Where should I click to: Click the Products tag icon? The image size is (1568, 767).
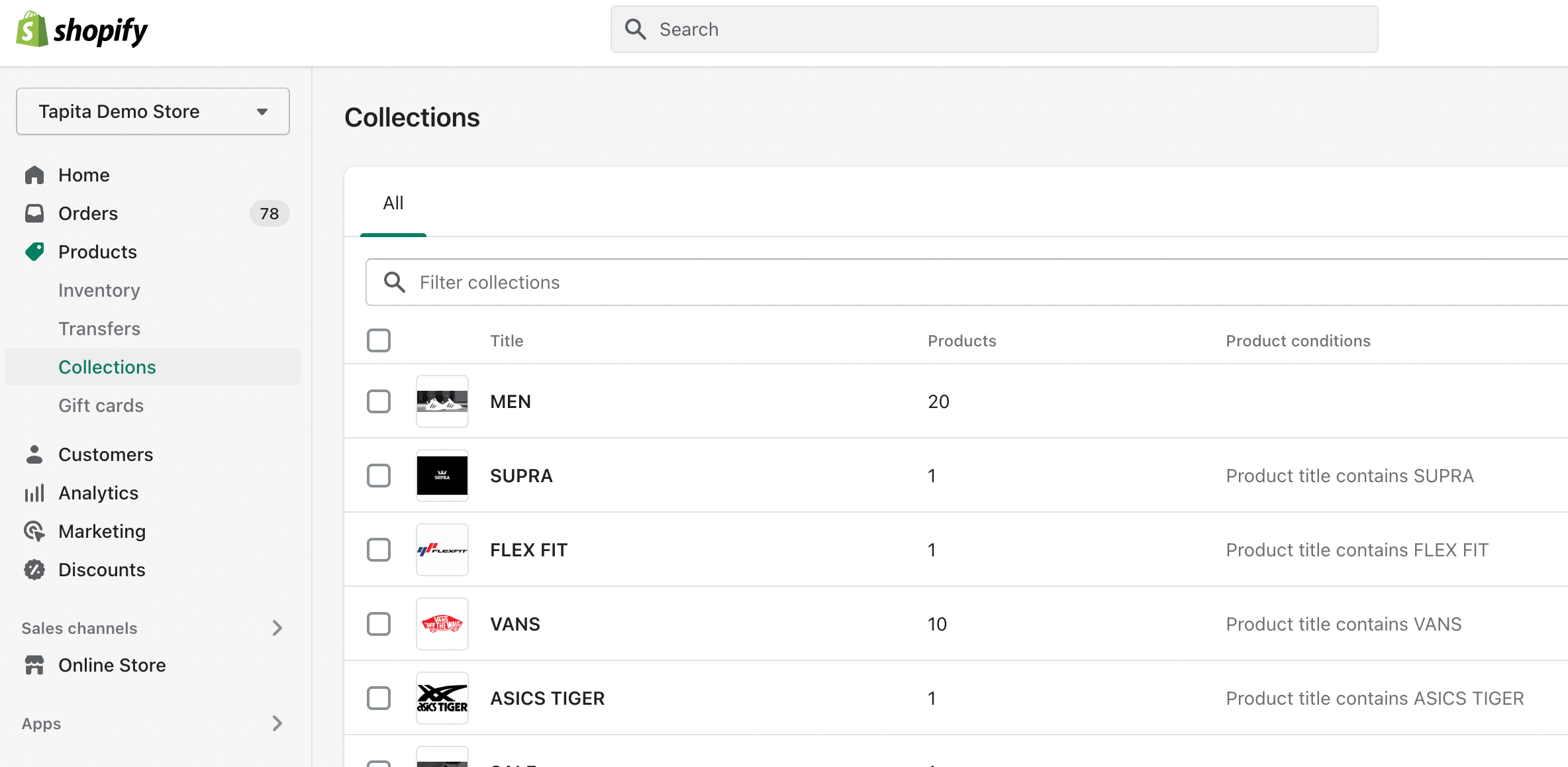point(34,252)
